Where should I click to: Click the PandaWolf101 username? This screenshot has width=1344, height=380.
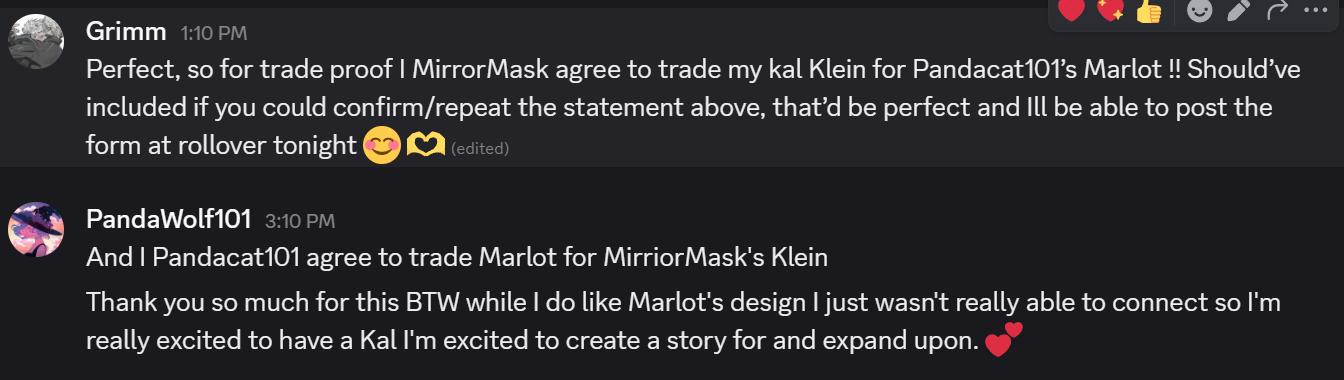[x=169, y=219]
